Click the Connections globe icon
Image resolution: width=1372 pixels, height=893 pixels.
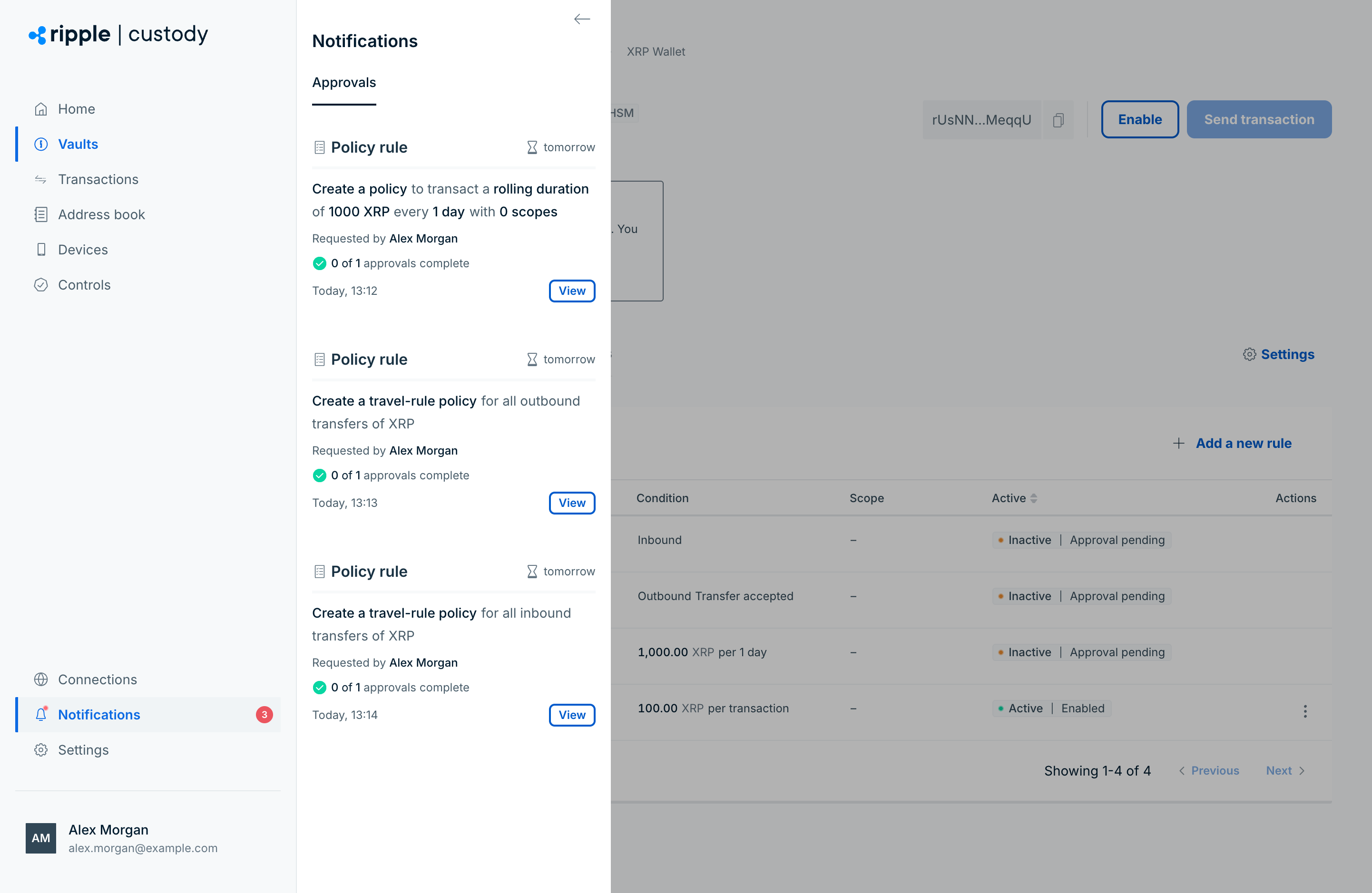tap(41, 679)
